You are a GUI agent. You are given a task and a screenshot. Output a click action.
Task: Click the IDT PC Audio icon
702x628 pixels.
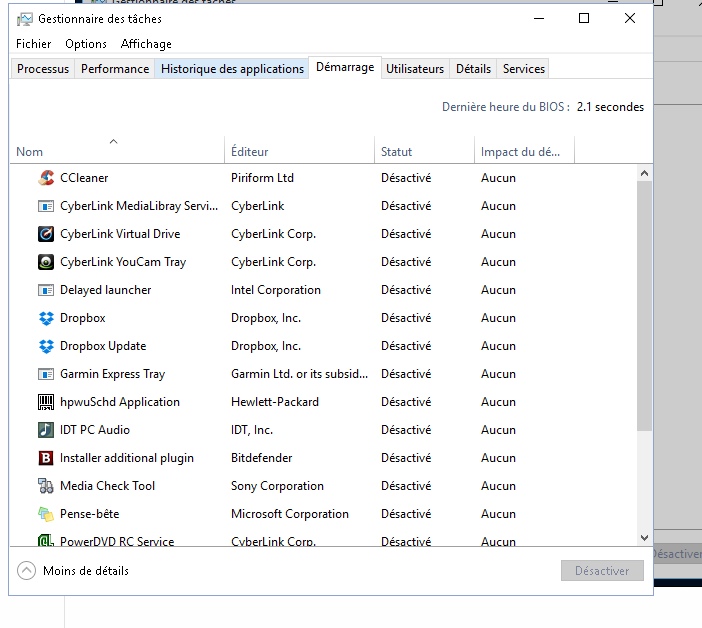point(46,430)
